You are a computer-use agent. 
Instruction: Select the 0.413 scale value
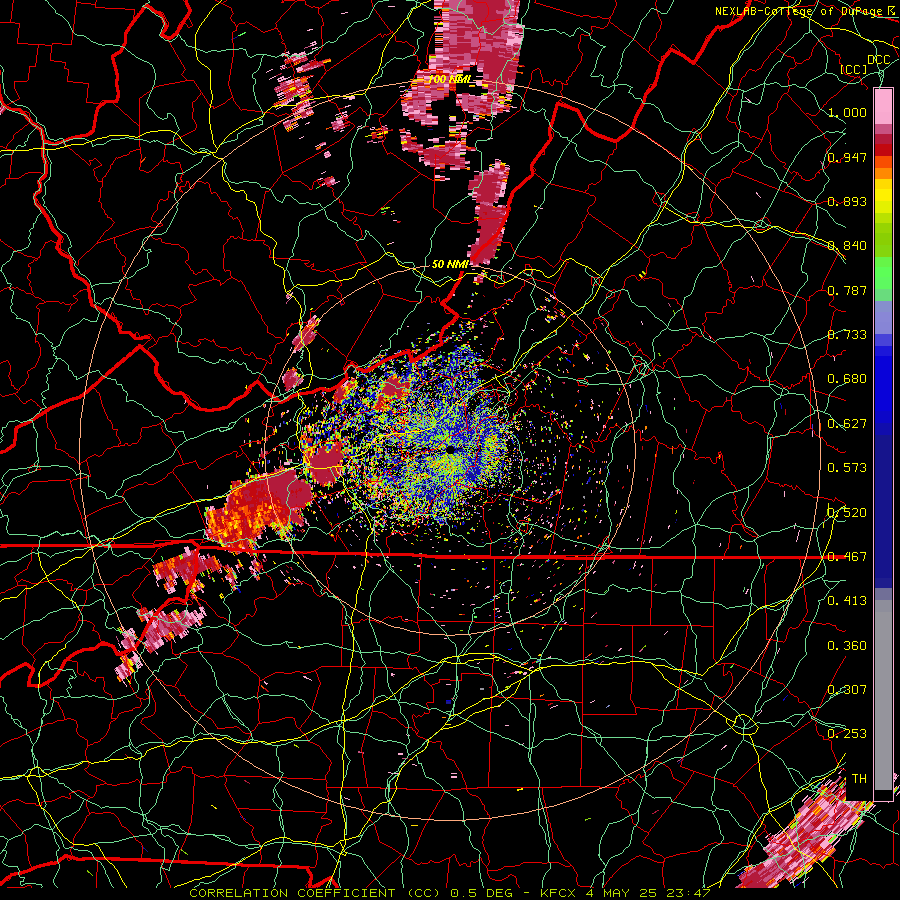click(847, 601)
